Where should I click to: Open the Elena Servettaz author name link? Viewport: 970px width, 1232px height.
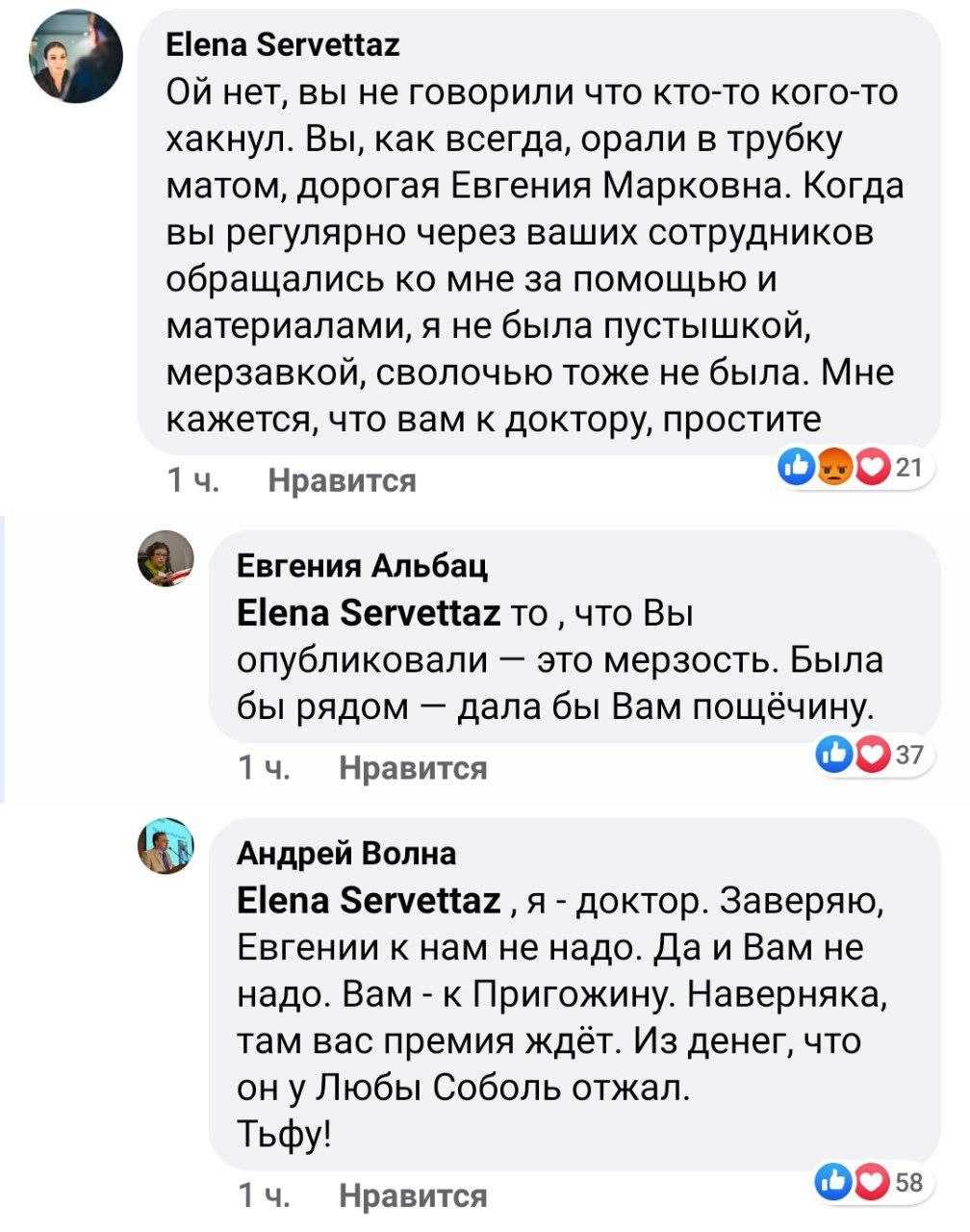tap(283, 44)
